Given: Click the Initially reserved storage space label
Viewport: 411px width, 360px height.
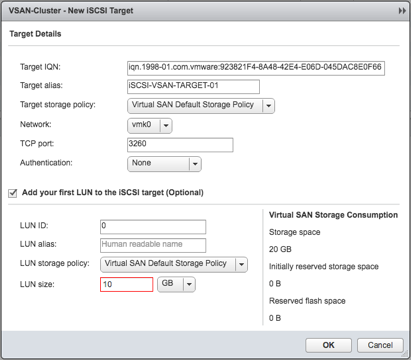Looking at the screenshot, I should [x=324, y=267].
